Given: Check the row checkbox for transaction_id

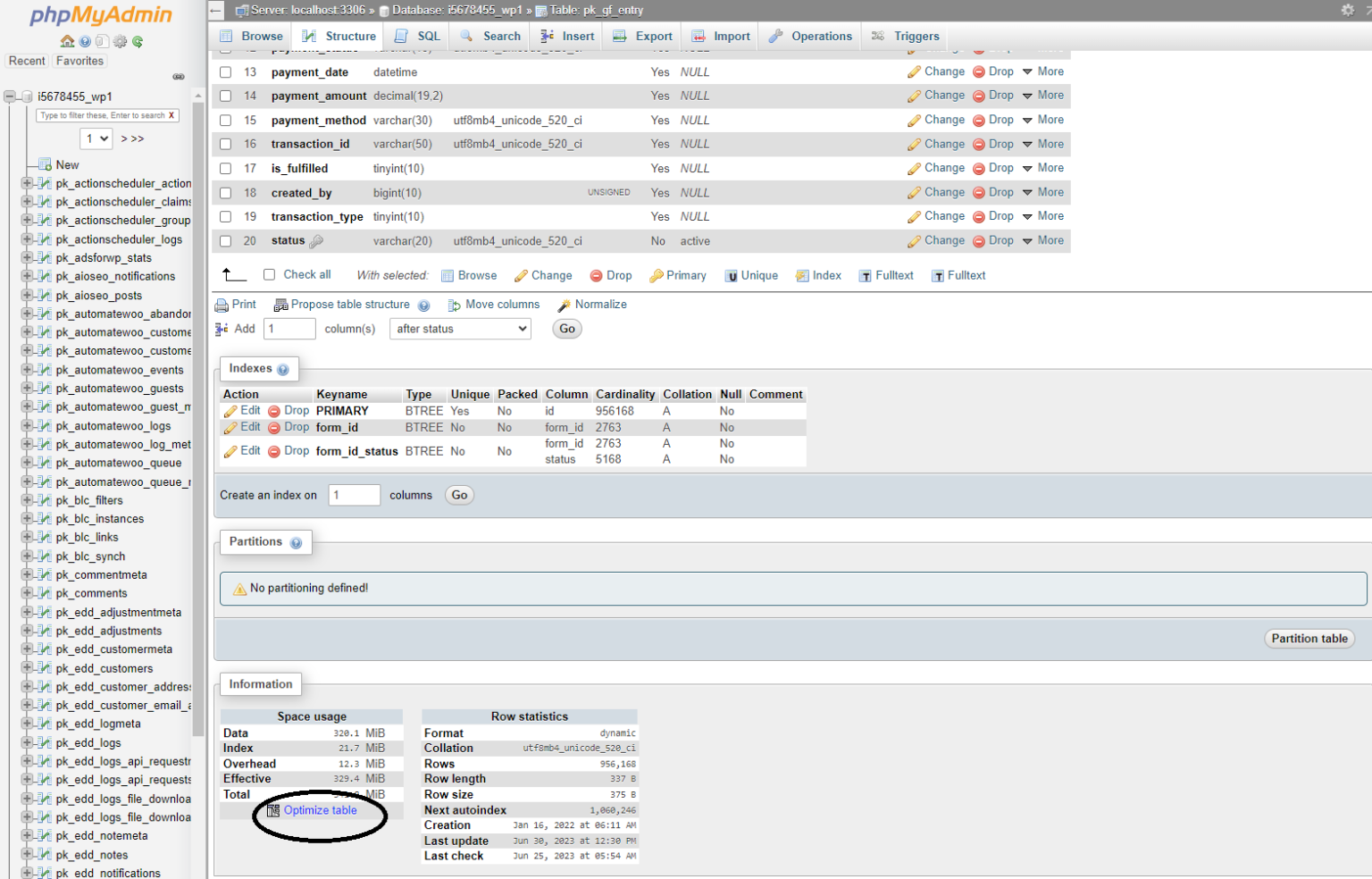Looking at the screenshot, I should [x=225, y=144].
